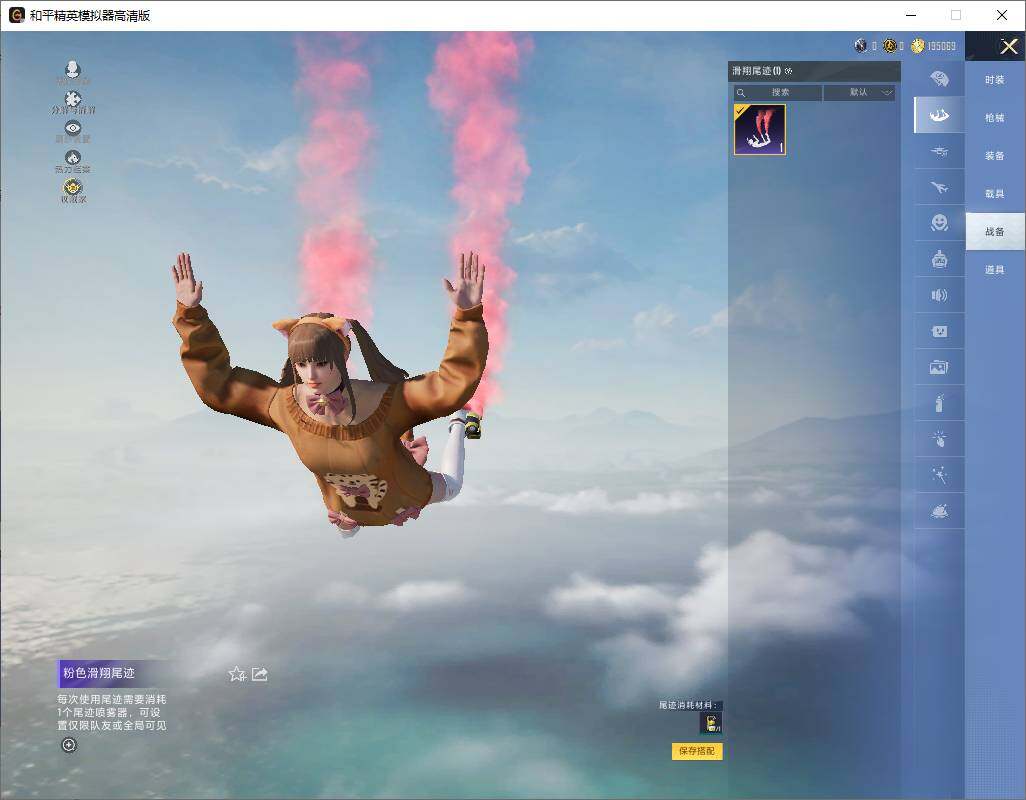The height and width of the screenshot is (800, 1026).
Task: Open the 默认 sort dropdown
Action: [x=859, y=92]
